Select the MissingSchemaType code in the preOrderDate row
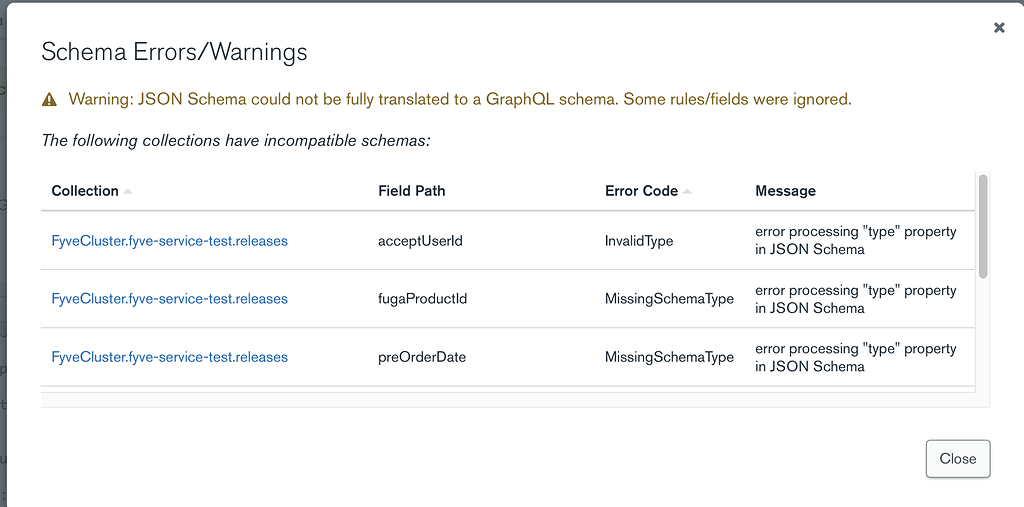The height and width of the screenshot is (507, 1024). tap(669, 357)
